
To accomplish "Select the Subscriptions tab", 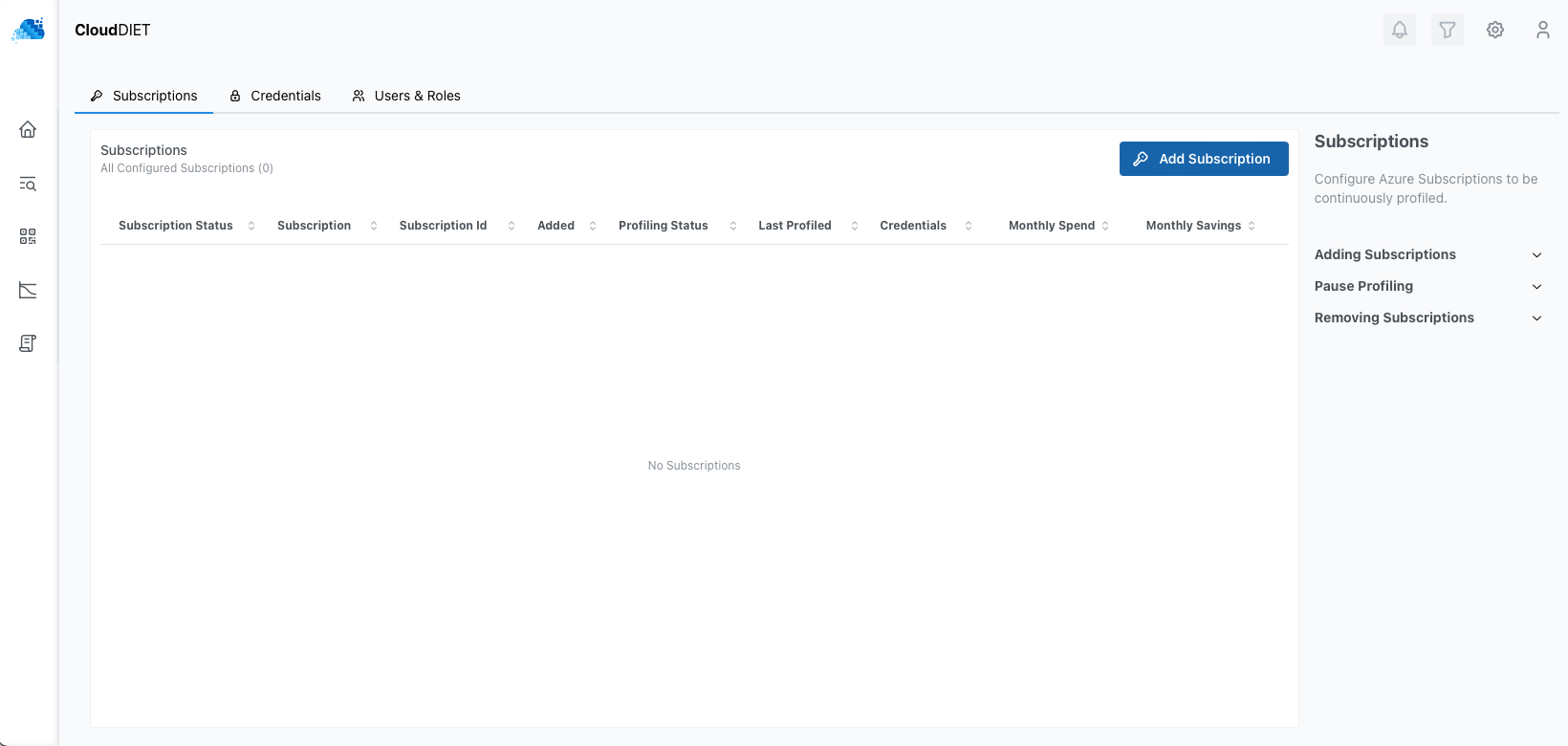I will pos(144,96).
